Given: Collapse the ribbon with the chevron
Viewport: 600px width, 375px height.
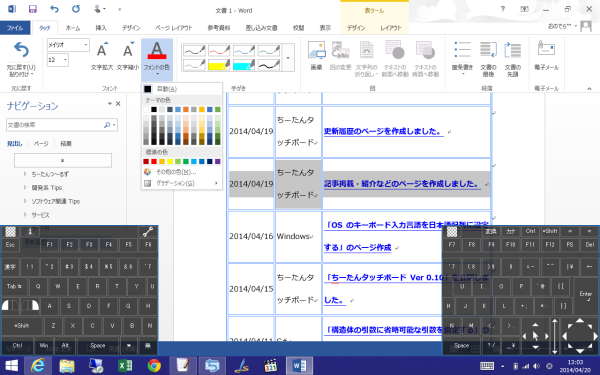Looking at the screenshot, I should coord(589,88).
